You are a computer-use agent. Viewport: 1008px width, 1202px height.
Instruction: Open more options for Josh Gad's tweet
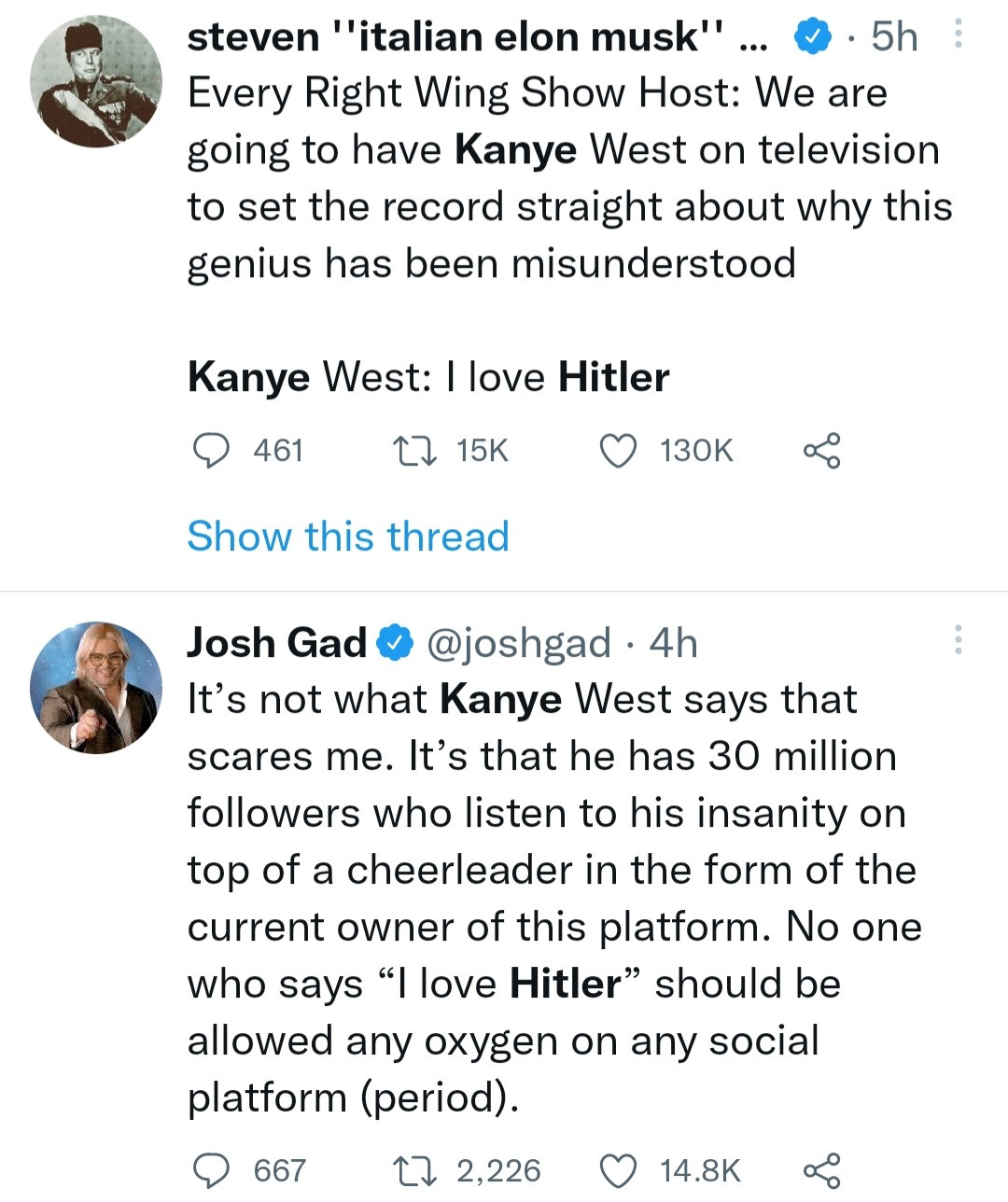pos(957,640)
